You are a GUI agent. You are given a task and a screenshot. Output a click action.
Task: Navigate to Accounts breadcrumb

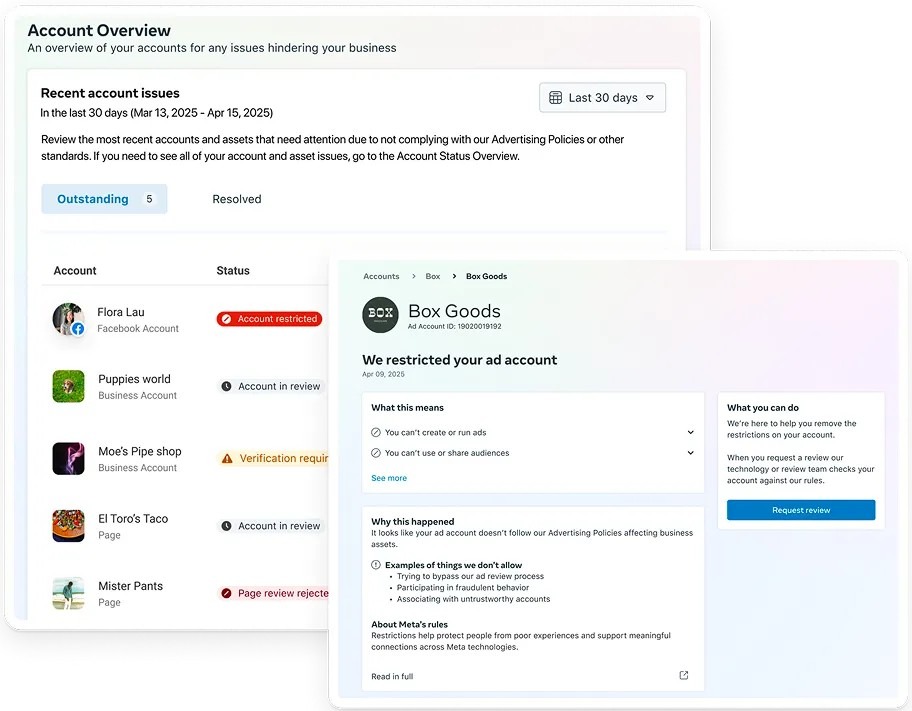[381, 276]
